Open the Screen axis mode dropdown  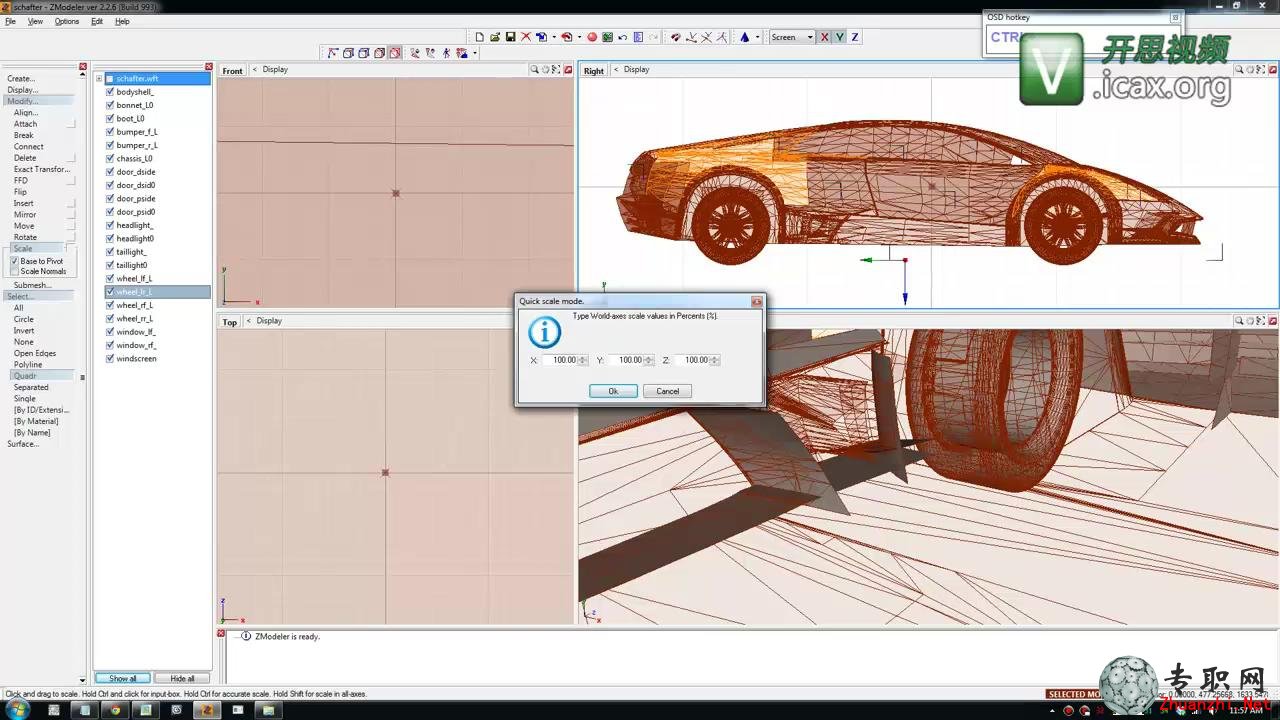tap(810, 37)
